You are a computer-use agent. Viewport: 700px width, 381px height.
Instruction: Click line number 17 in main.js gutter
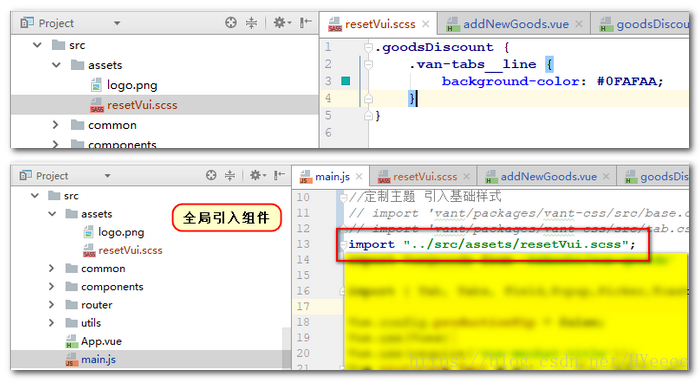point(303,306)
